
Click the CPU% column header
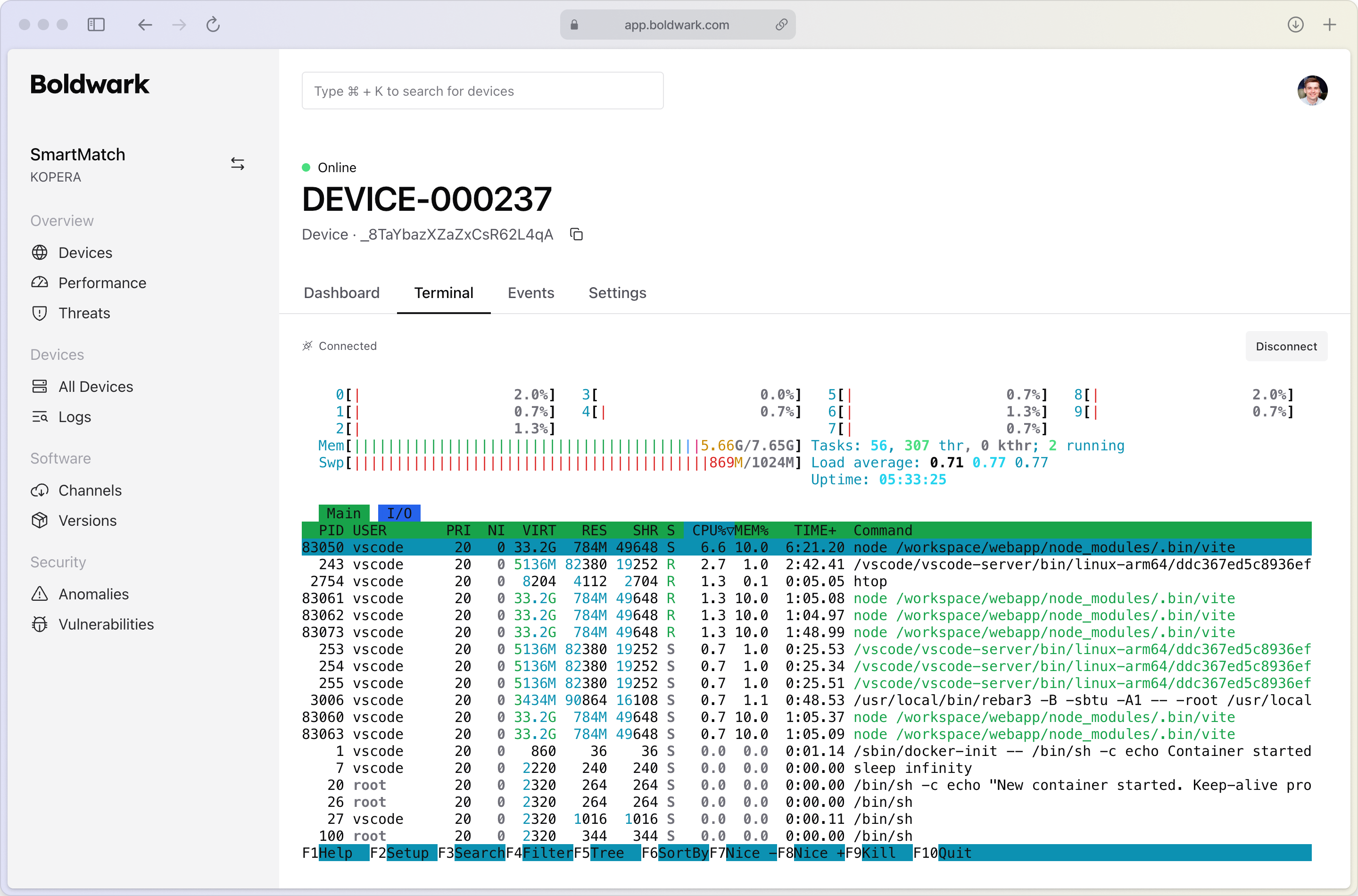709,530
